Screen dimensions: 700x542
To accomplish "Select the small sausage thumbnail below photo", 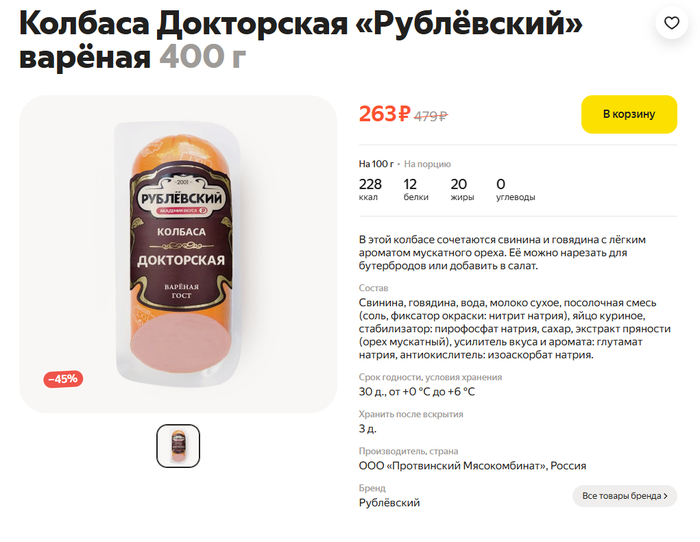I will 178,446.
